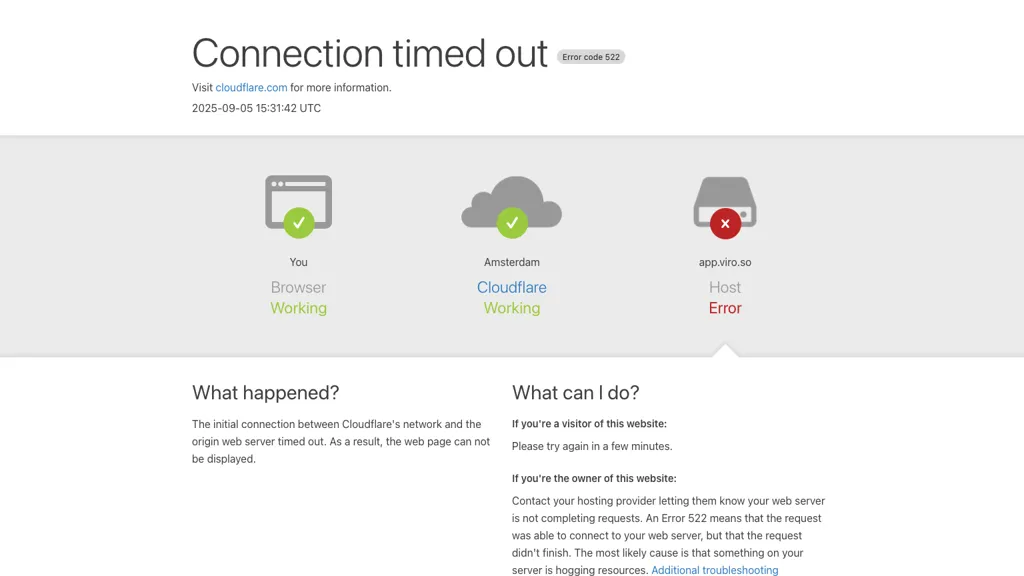Click the Connection timed out heading

[x=370, y=53]
